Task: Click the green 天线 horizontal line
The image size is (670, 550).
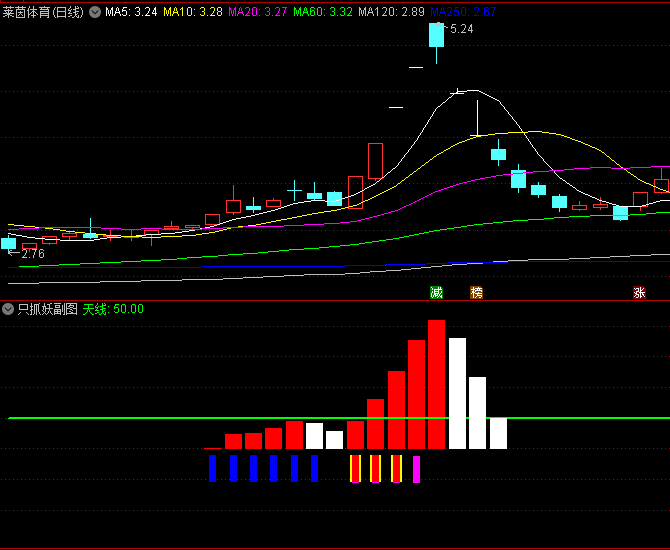Action: coord(339,418)
